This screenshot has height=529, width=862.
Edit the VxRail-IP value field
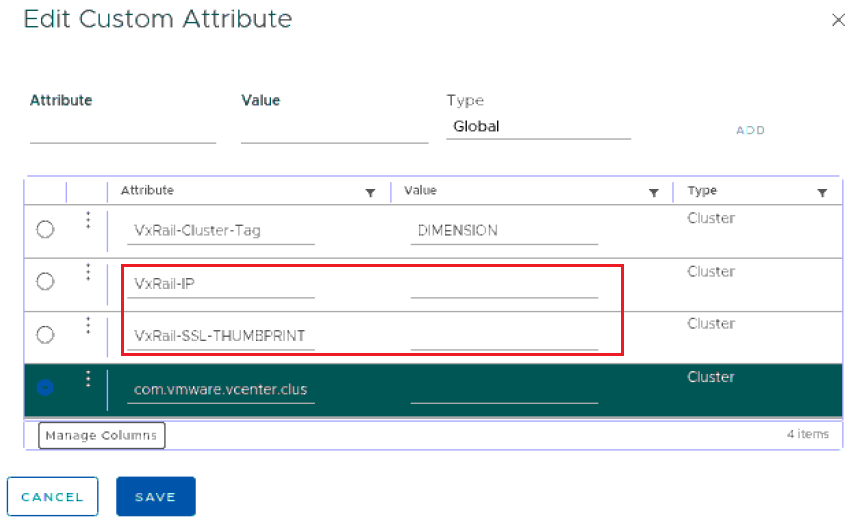(504, 284)
